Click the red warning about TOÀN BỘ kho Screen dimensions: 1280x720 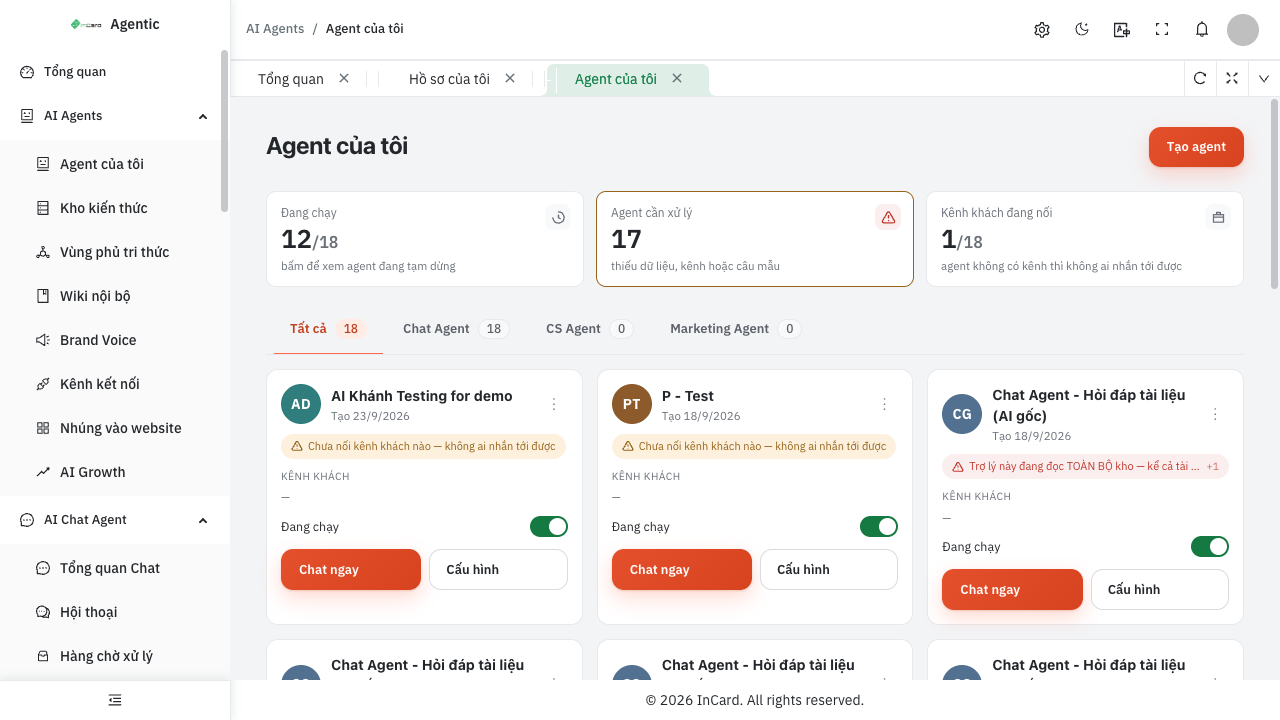pos(1085,466)
